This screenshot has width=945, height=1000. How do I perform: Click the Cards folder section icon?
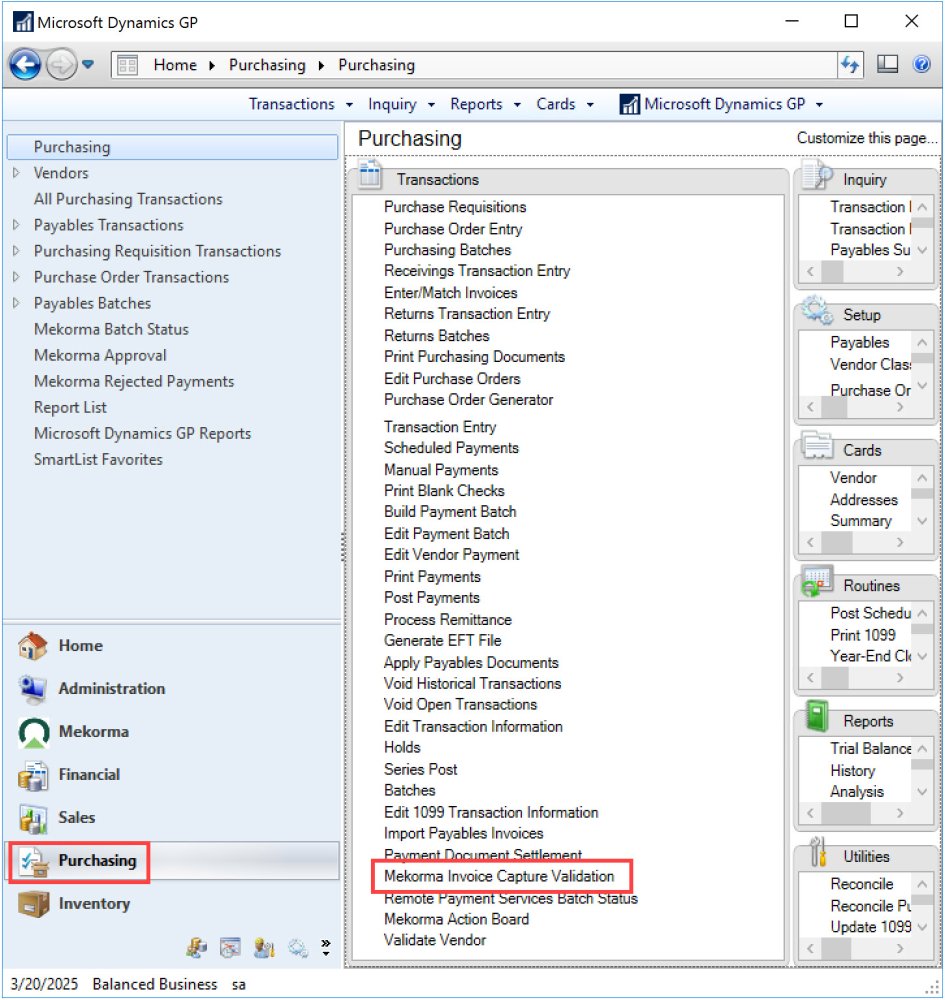817,445
